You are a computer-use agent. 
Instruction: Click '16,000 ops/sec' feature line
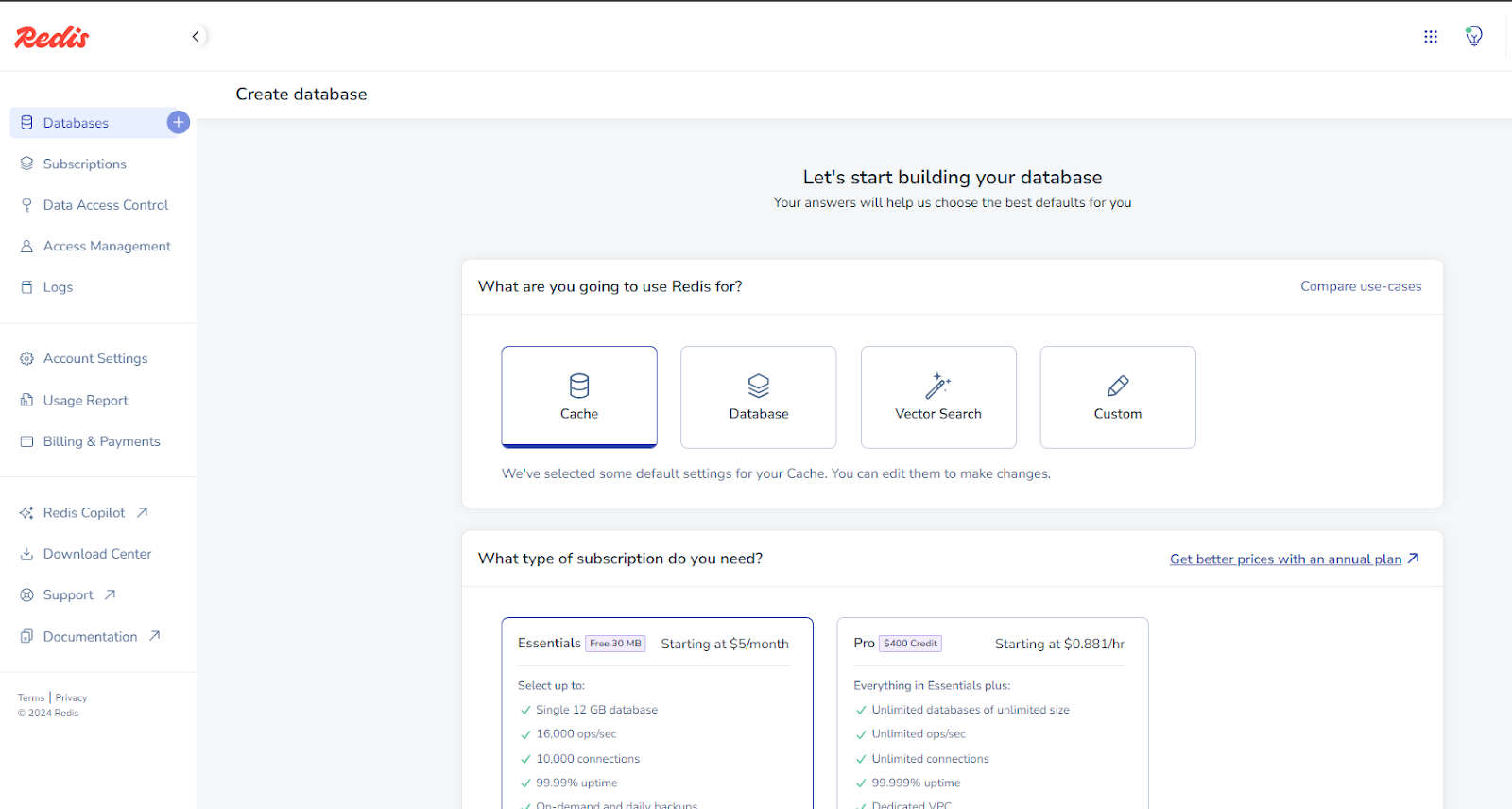point(576,734)
